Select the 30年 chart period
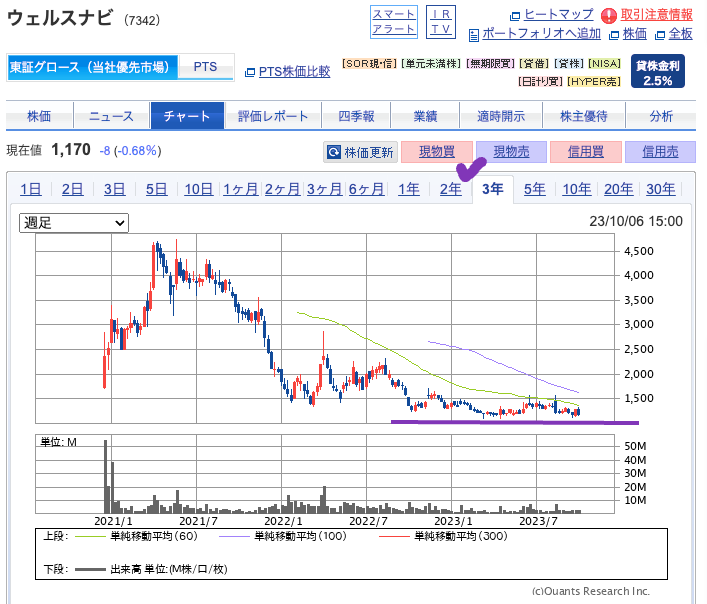Screen dimensions: 707x604 coord(661,189)
